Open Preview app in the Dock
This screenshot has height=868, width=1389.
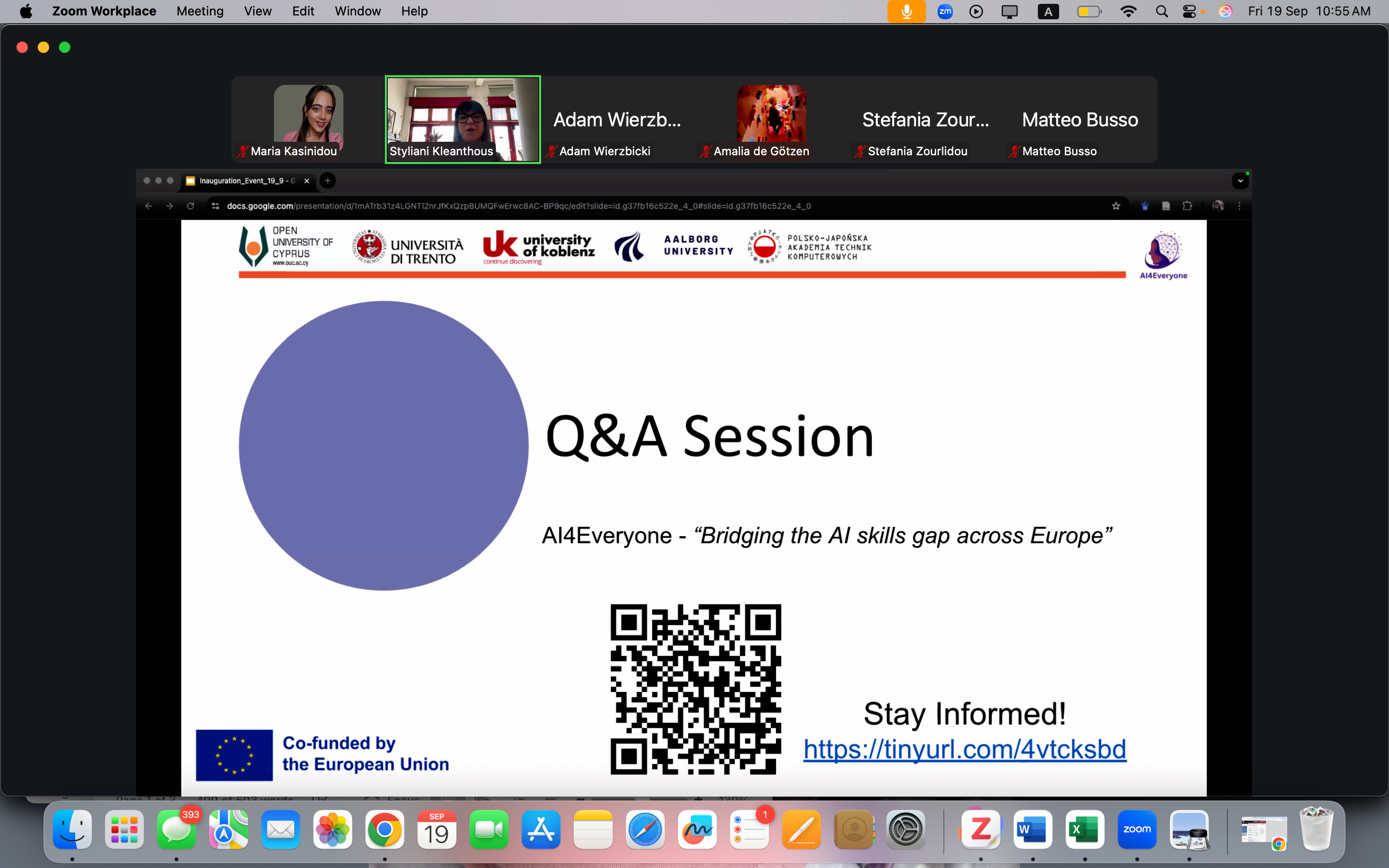click(x=1189, y=829)
